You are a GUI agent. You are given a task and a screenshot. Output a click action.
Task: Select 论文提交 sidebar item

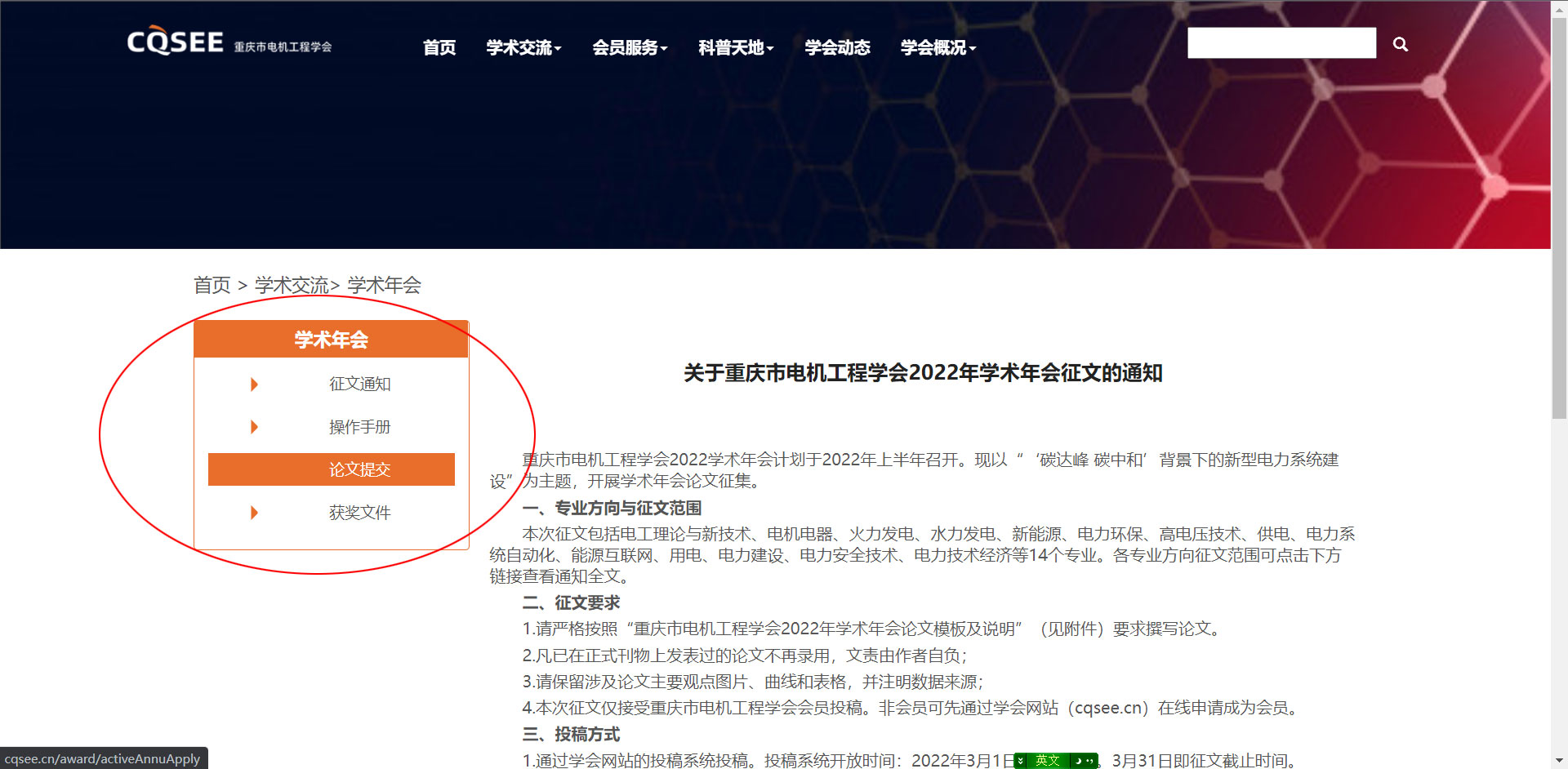[332, 469]
